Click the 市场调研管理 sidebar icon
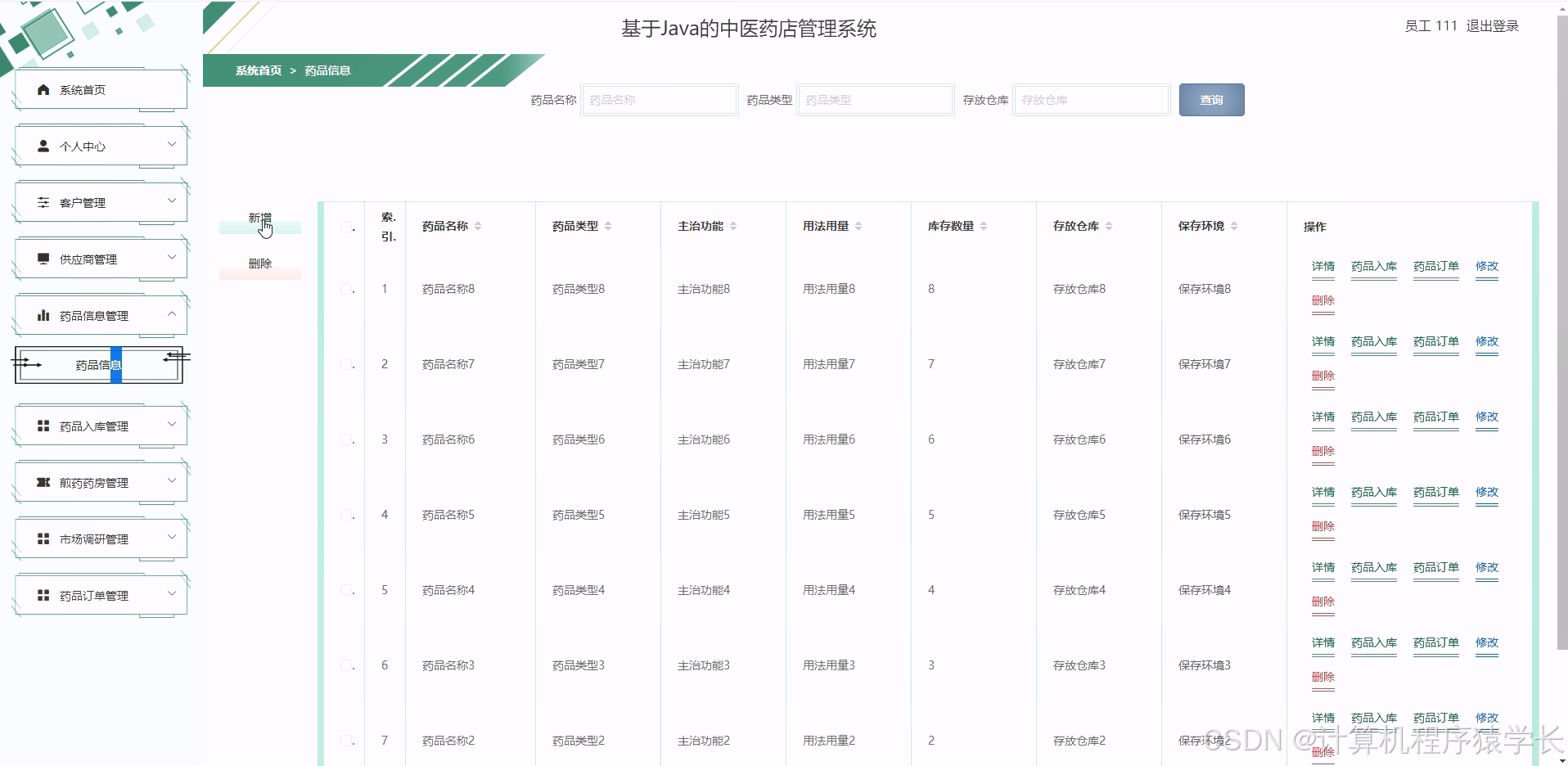 click(x=43, y=538)
